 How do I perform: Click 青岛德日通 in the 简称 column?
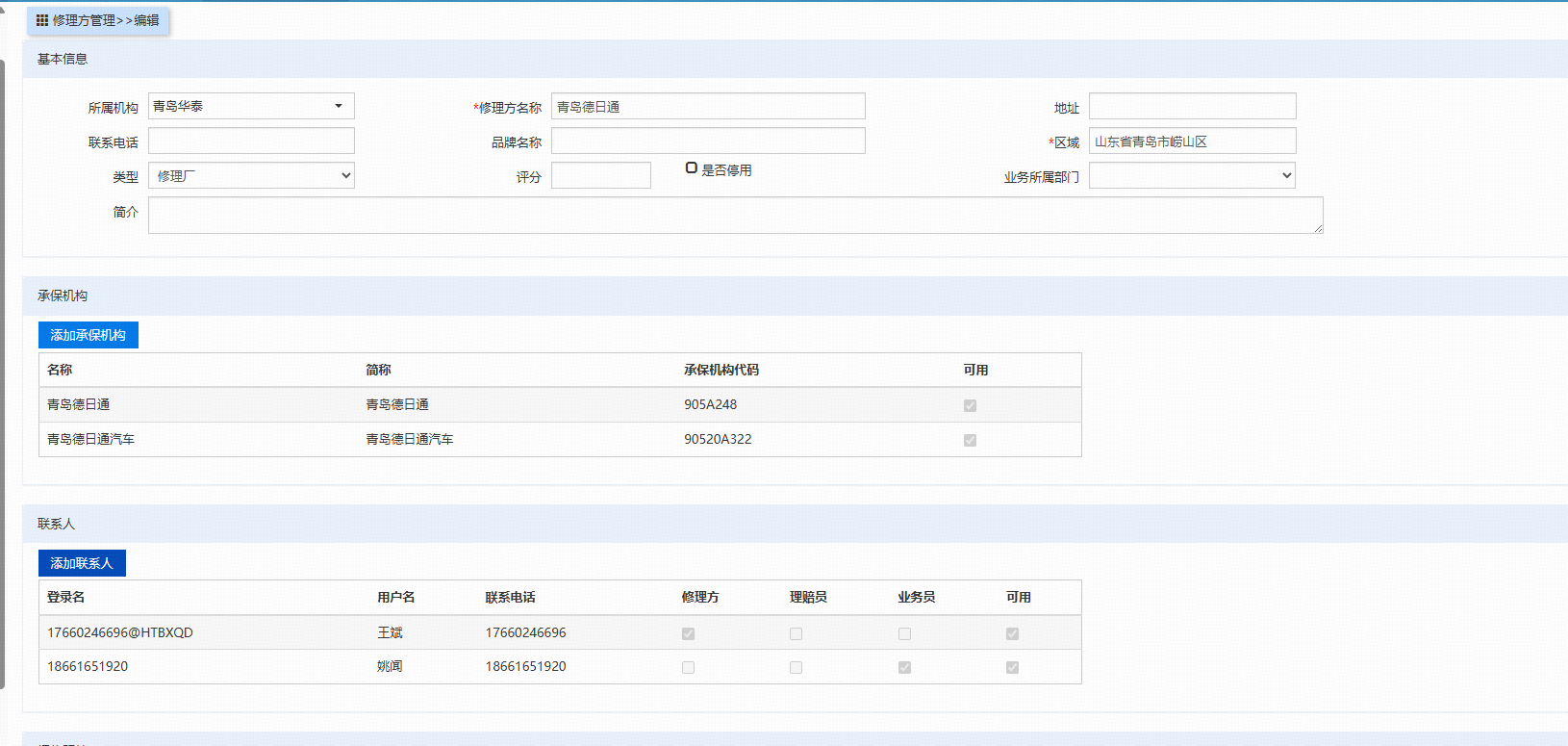coord(397,404)
